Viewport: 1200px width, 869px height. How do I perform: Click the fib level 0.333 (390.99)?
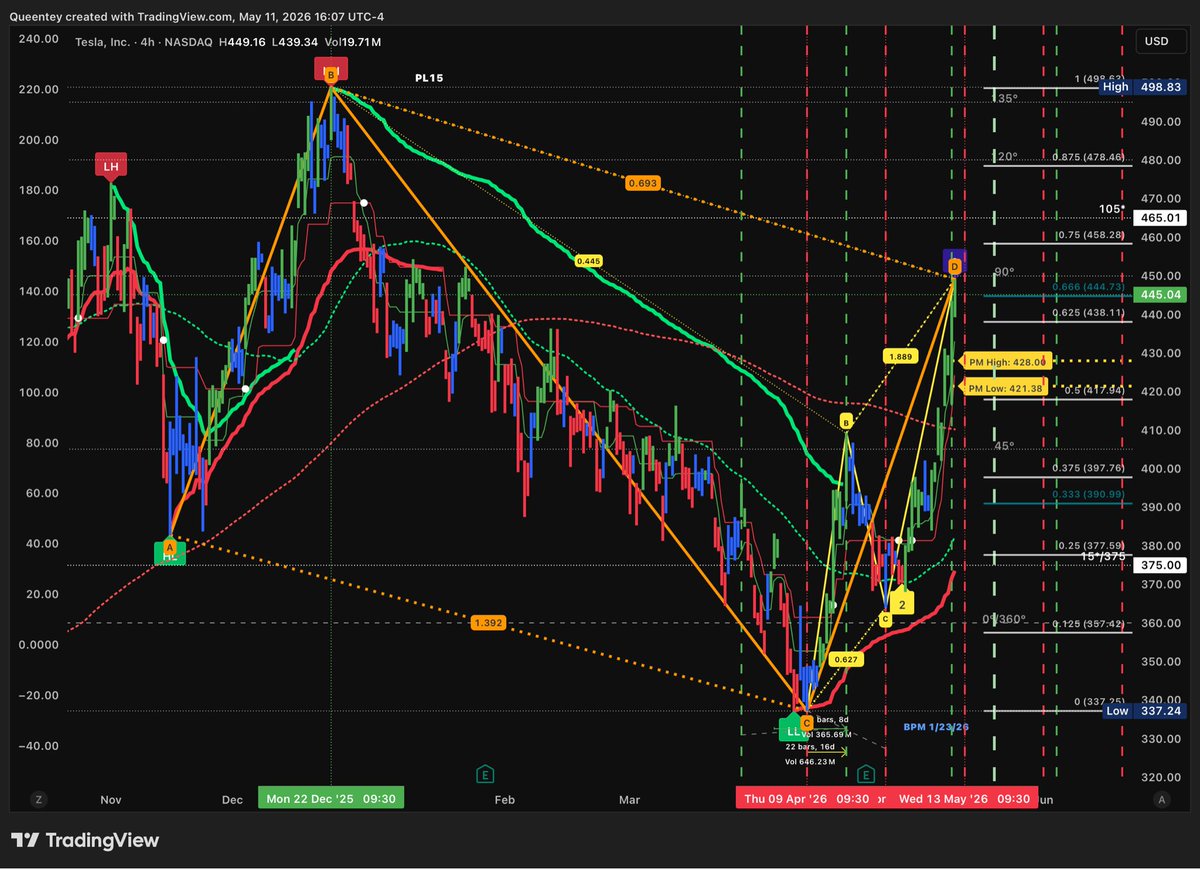(1090, 494)
